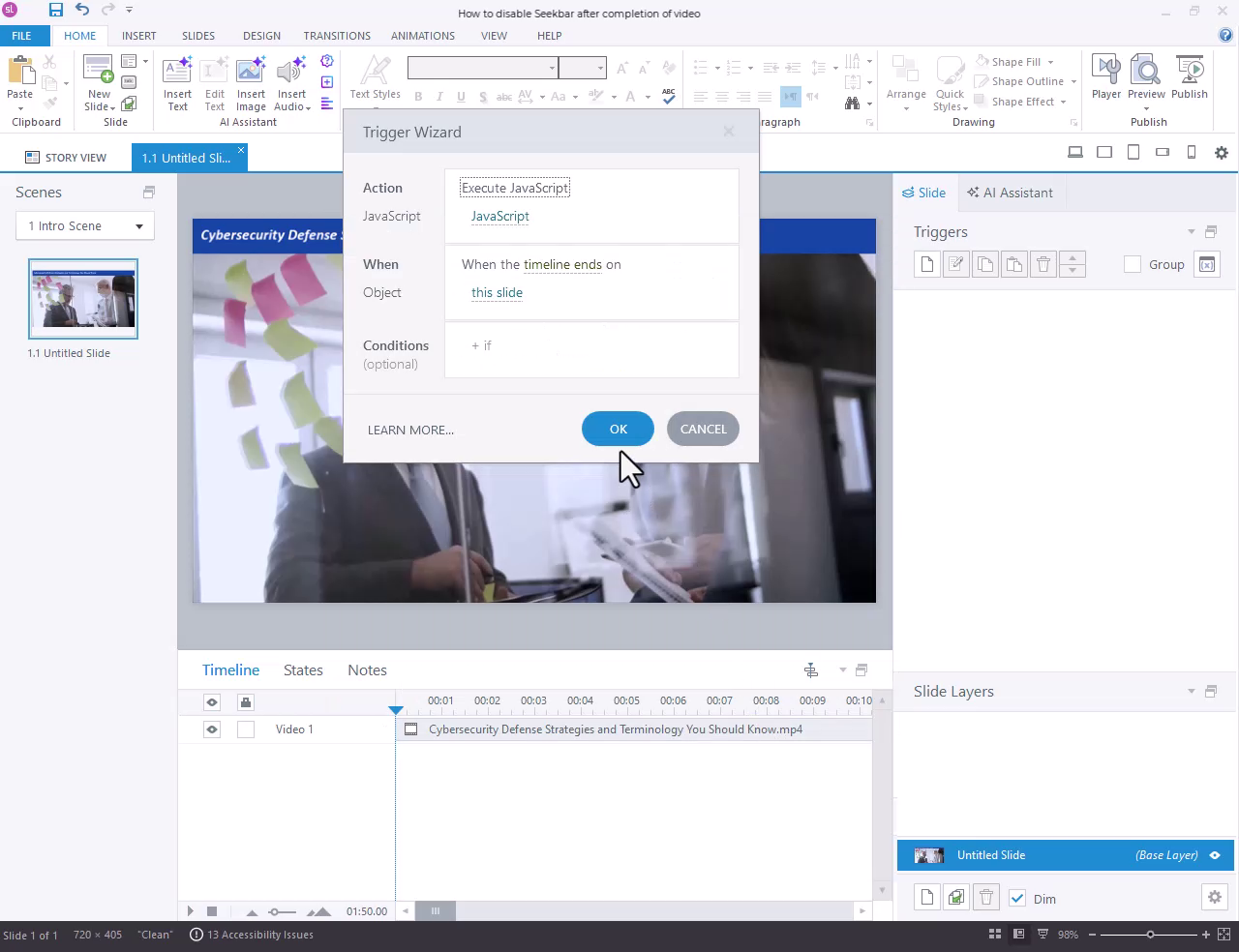Toggle Video 1 visibility eye icon
The image size is (1239, 952).
[x=212, y=729]
